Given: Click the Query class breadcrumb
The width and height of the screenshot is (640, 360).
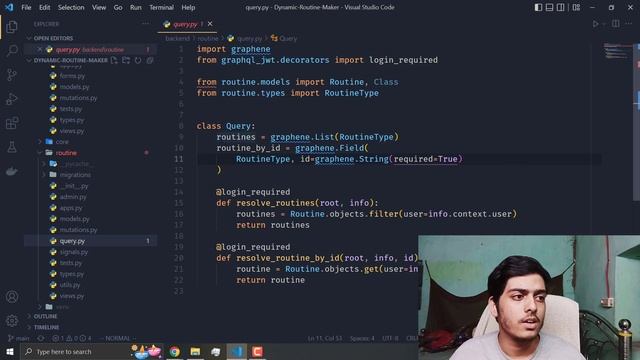Looking at the screenshot, I should [284, 38].
